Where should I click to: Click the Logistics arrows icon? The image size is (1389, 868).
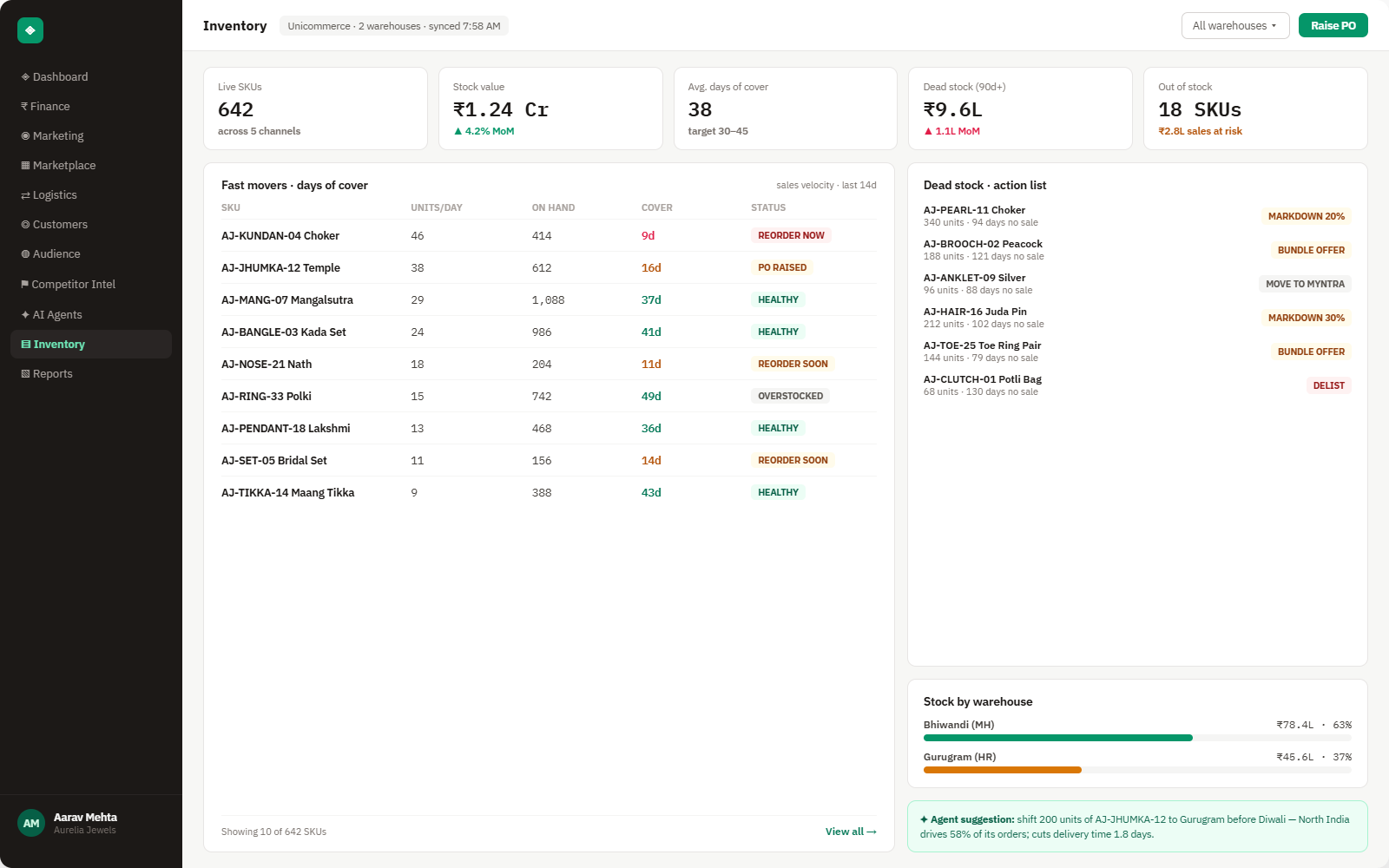tap(25, 195)
